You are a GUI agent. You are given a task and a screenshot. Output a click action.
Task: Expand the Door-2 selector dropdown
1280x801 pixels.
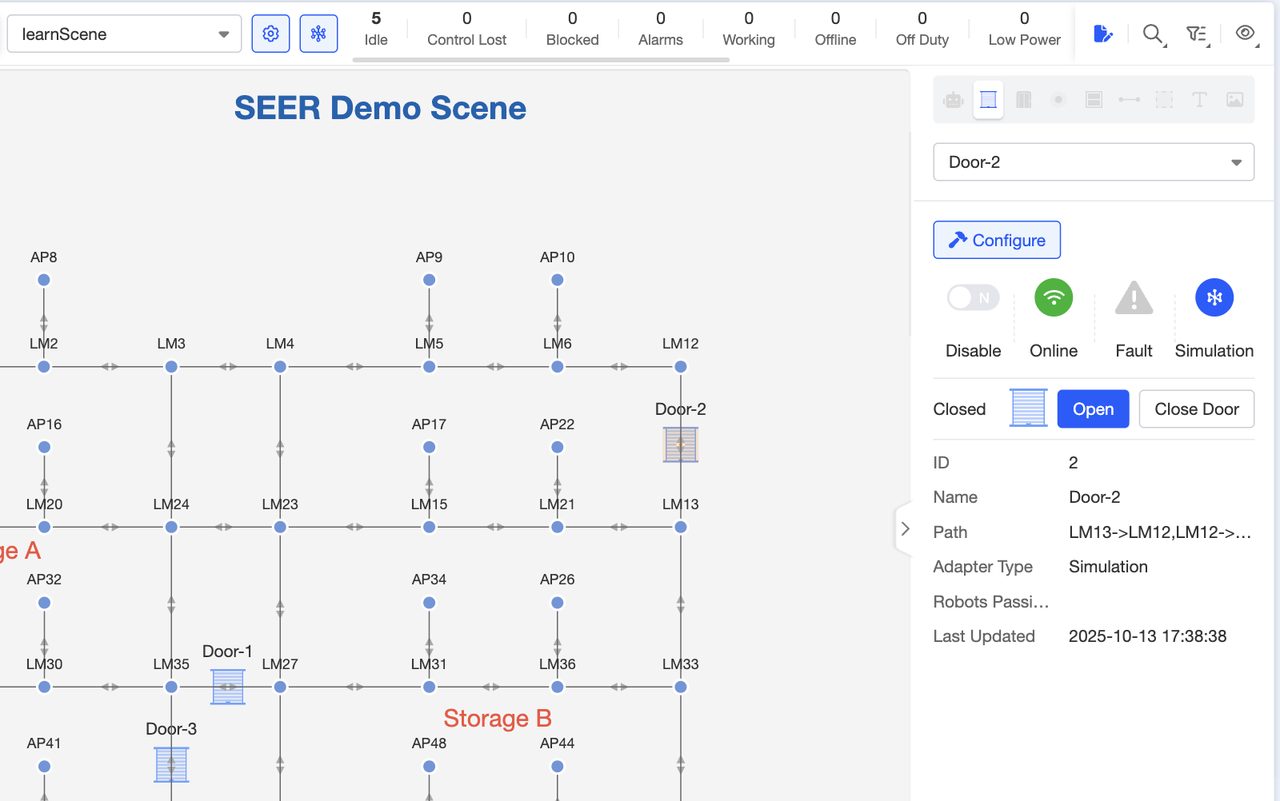point(1093,162)
